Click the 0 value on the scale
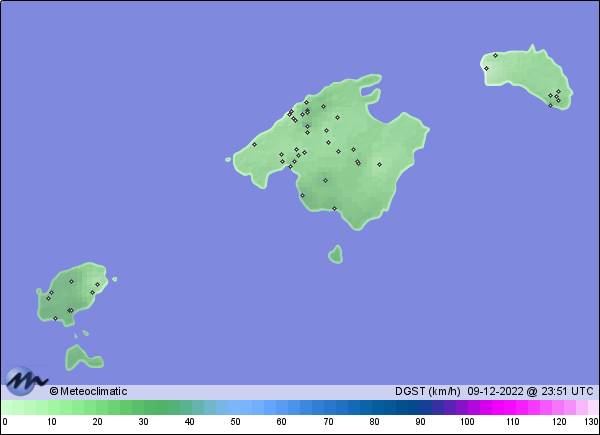600x435 pixels. (5, 422)
